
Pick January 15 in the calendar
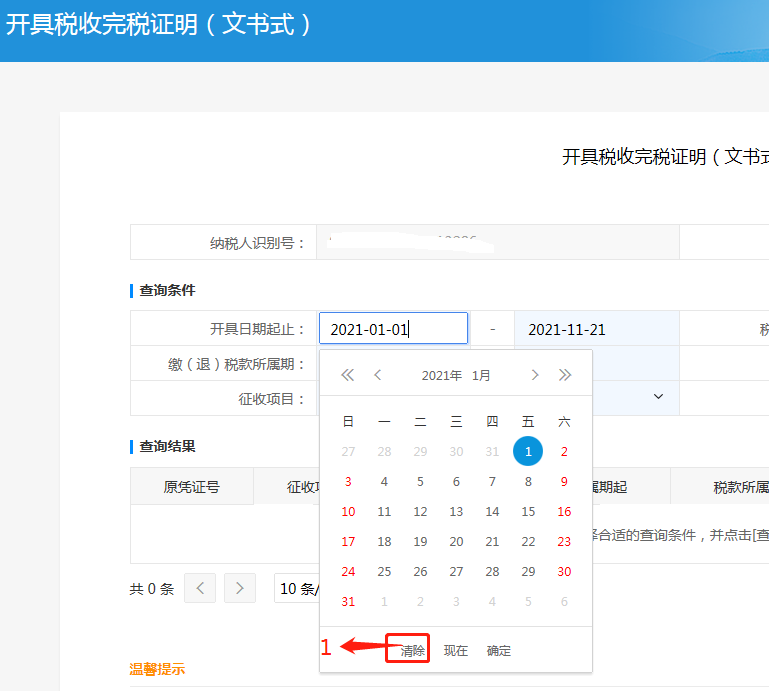pyautogui.click(x=528, y=511)
